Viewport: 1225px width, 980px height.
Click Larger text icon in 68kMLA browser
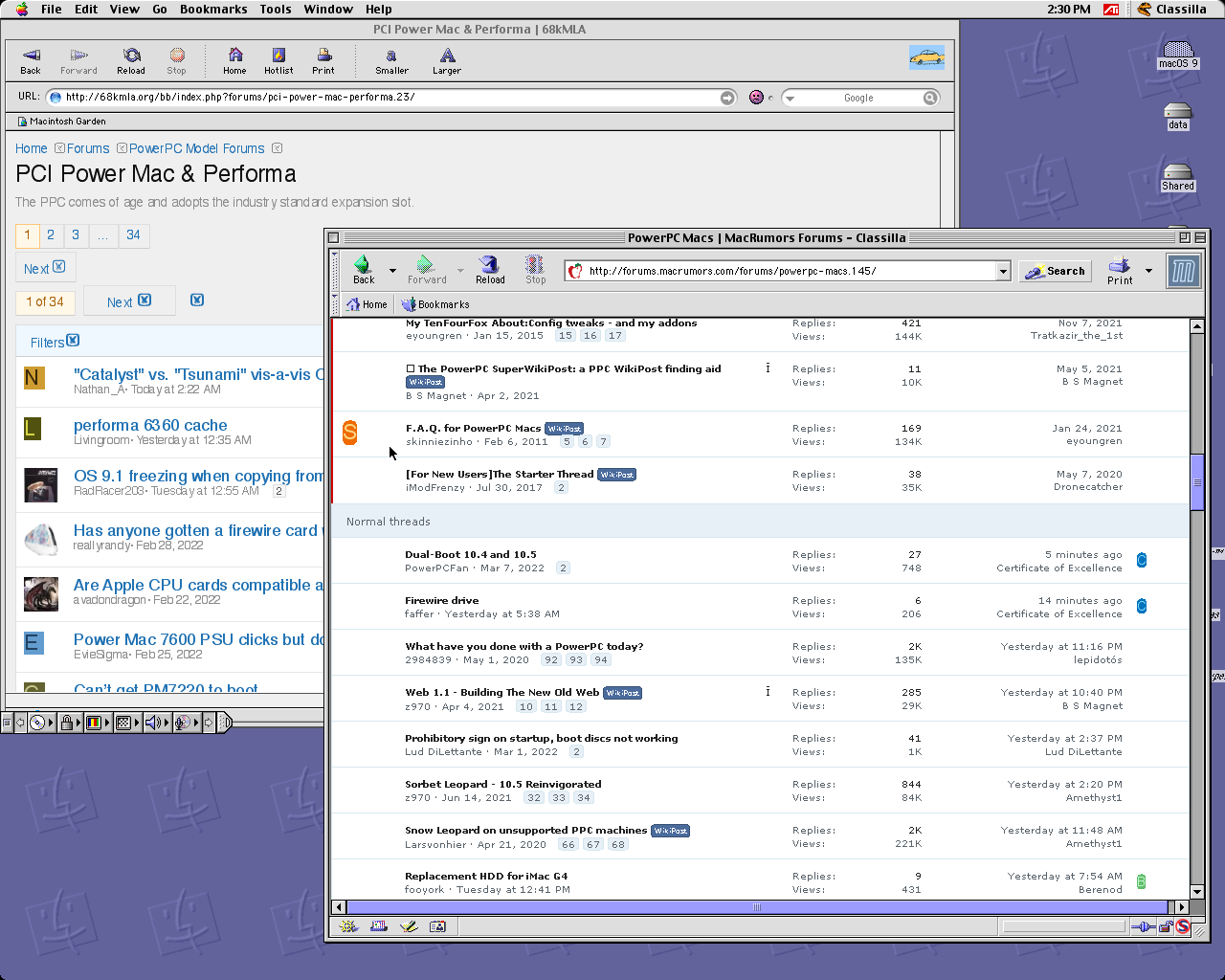(447, 62)
